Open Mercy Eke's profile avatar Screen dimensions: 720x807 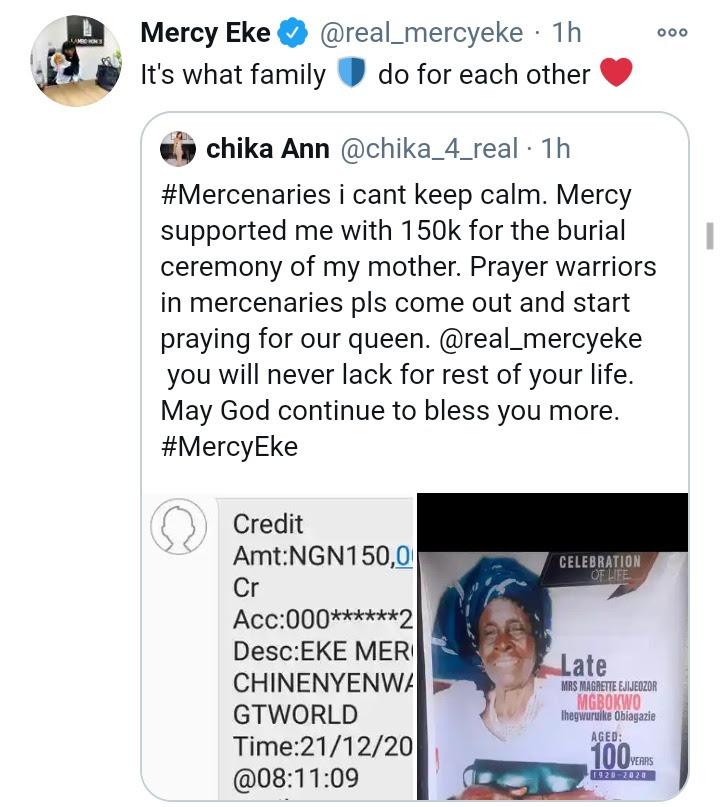(75, 60)
